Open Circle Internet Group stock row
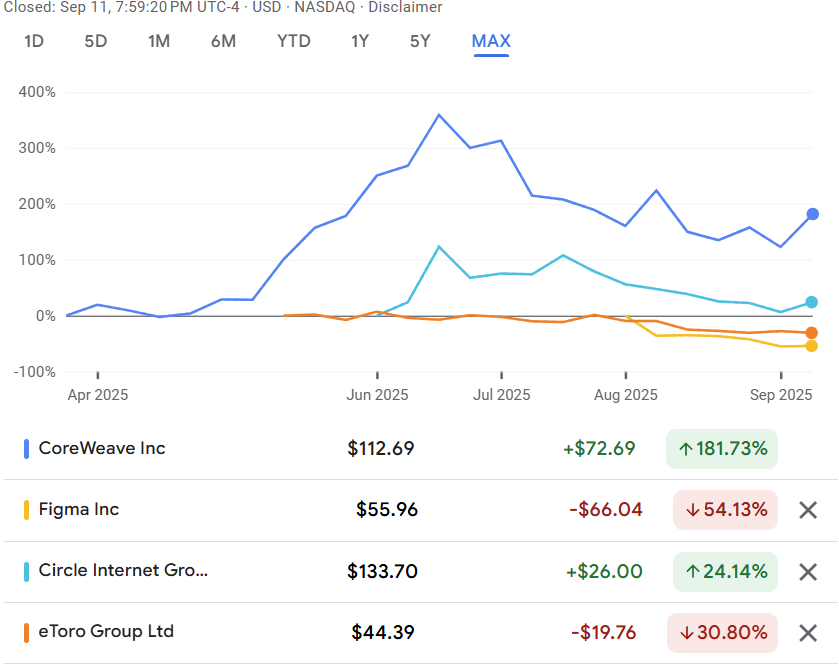The width and height of the screenshot is (839, 664). [421, 571]
